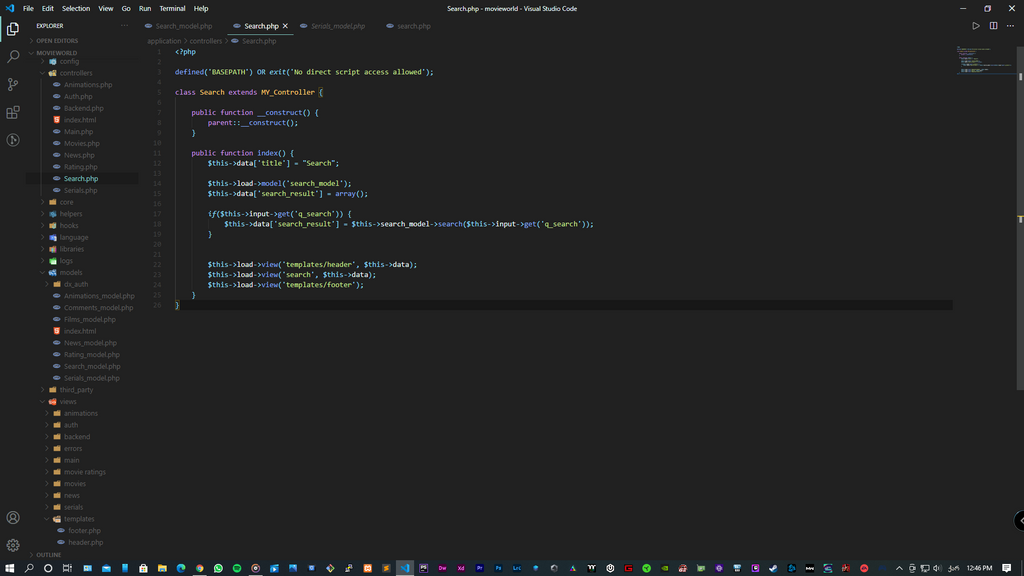This screenshot has width=1024, height=576.
Task: Open header.php in templates
Action: (x=86, y=543)
